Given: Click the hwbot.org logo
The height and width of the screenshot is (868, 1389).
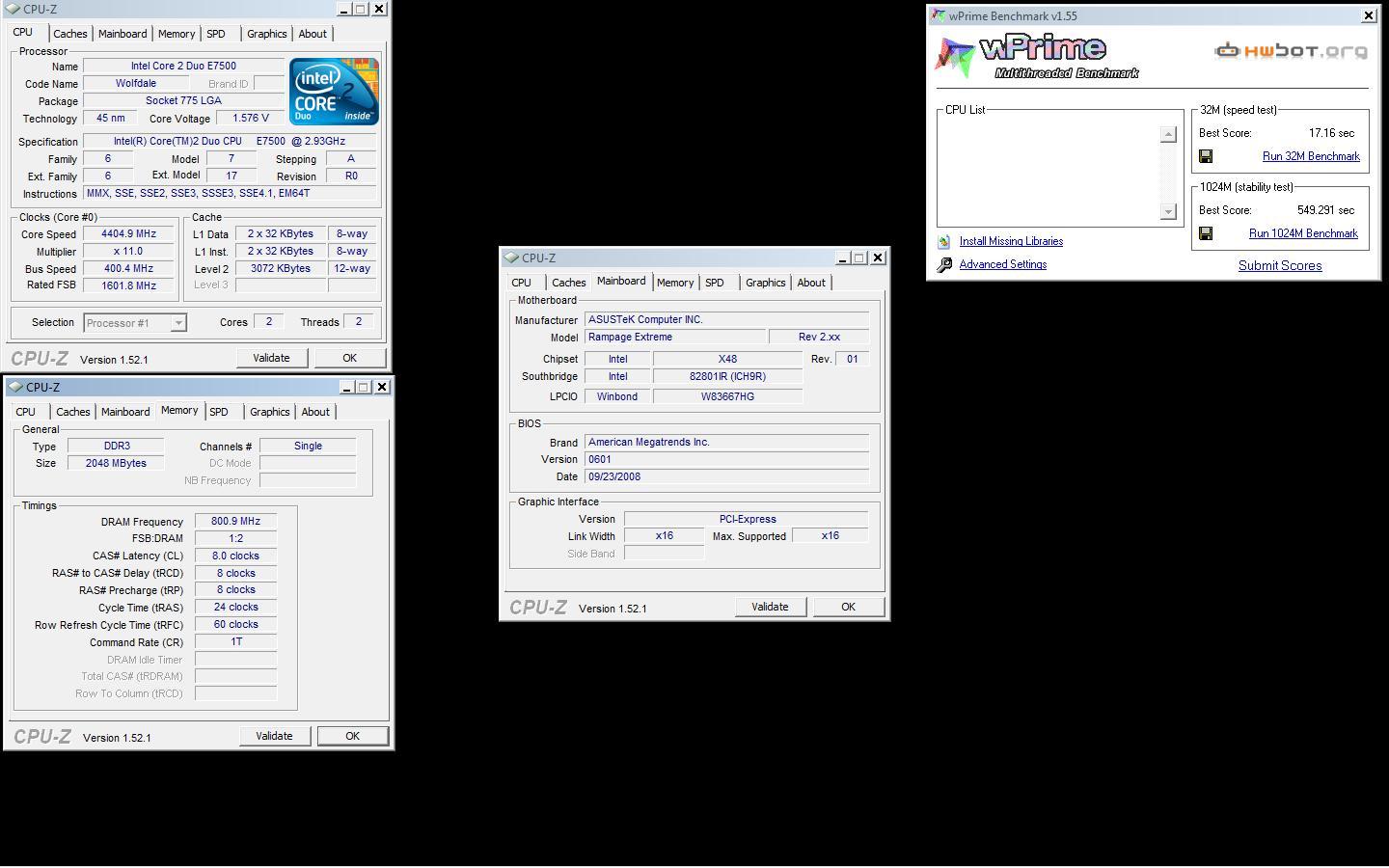Looking at the screenshot, I should point(1291,50).
